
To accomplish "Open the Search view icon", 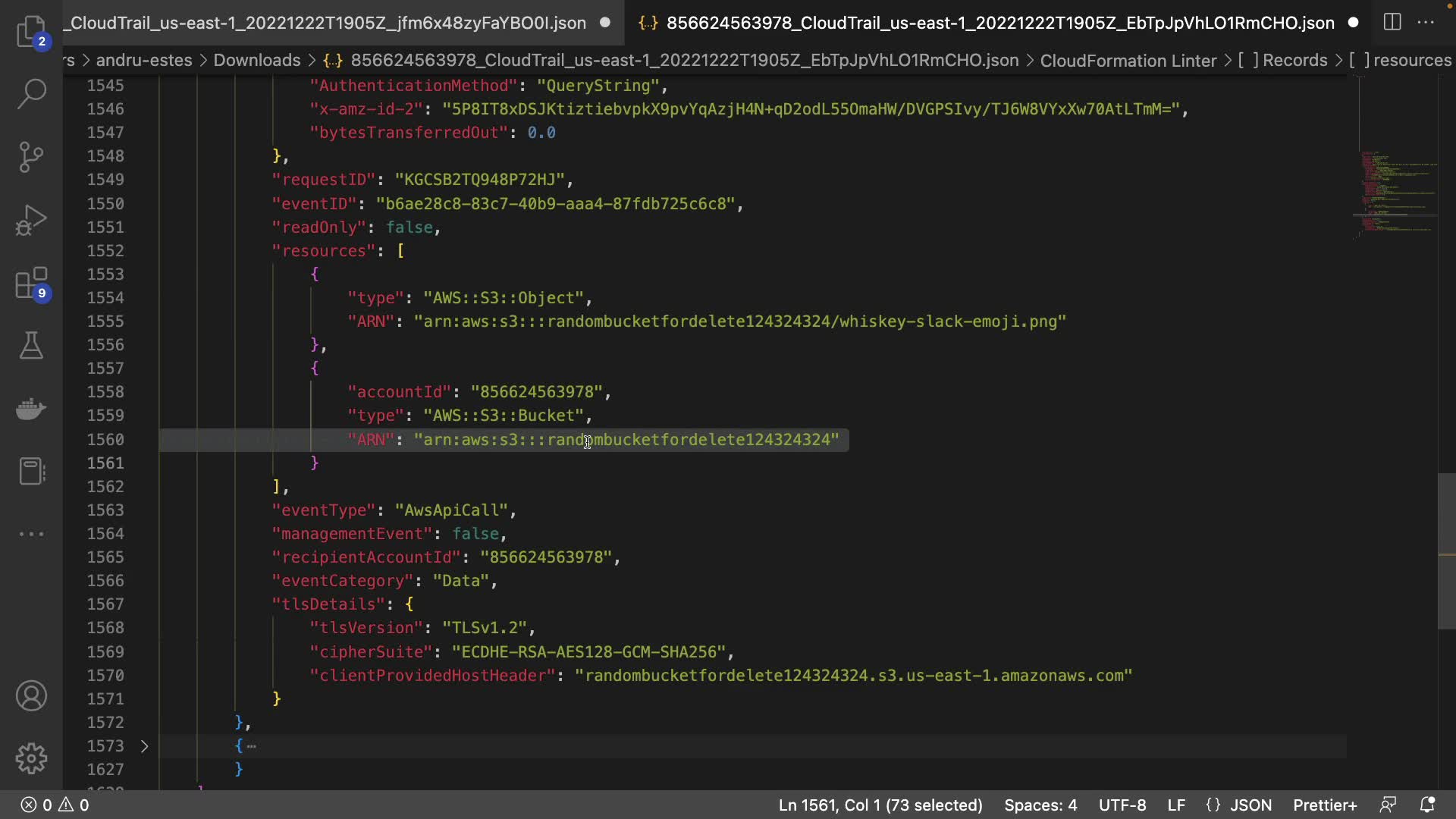I will point(31,94).
